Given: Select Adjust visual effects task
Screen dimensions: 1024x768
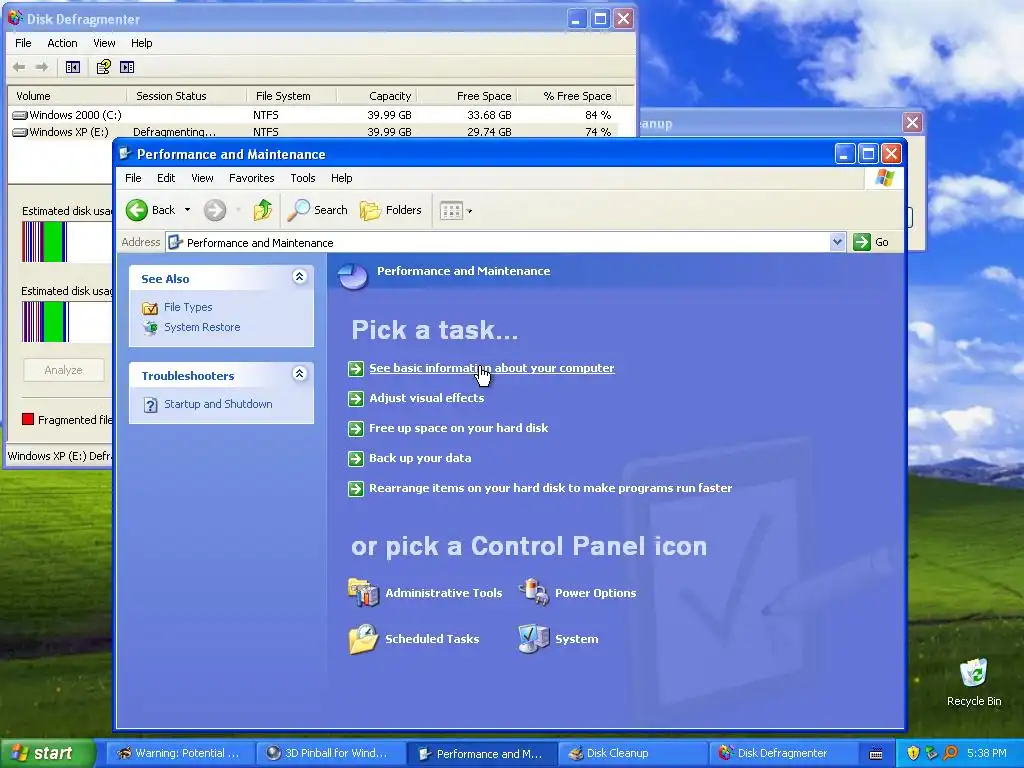Looking at the screenshot, I should pos(426,398).
